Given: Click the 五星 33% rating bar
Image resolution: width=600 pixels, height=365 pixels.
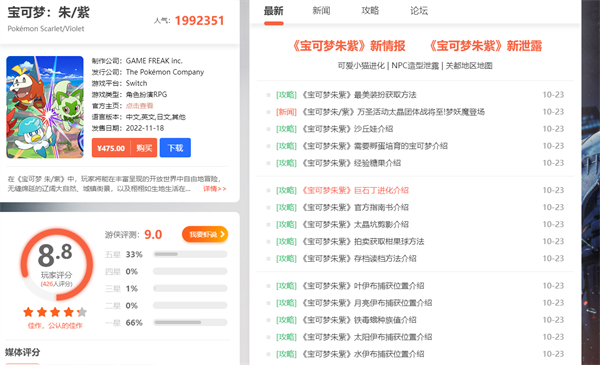Looking at the screenshot, I should [190, 254].
